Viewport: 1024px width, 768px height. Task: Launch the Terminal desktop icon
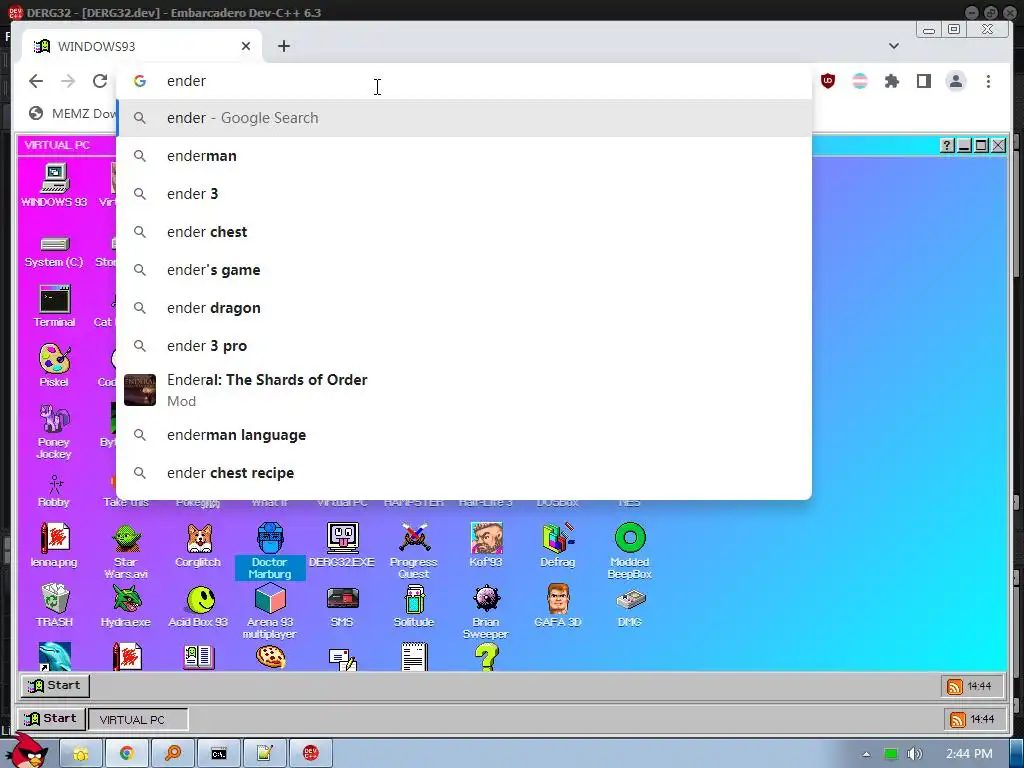pyautogui.click(x=54, y=306)
